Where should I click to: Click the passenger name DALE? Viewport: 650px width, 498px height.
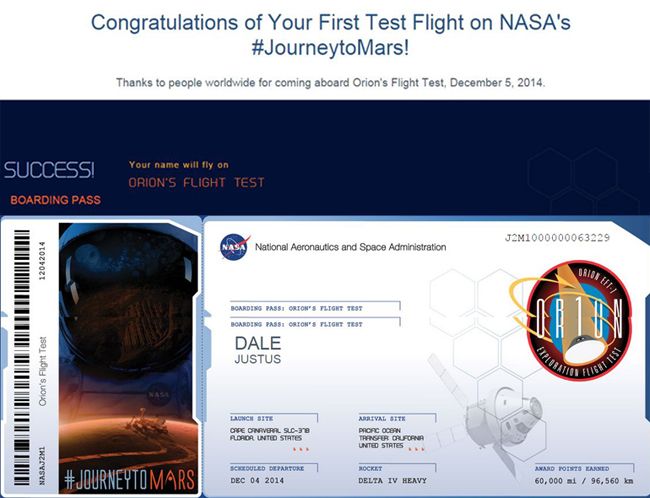tap(257, 343)
